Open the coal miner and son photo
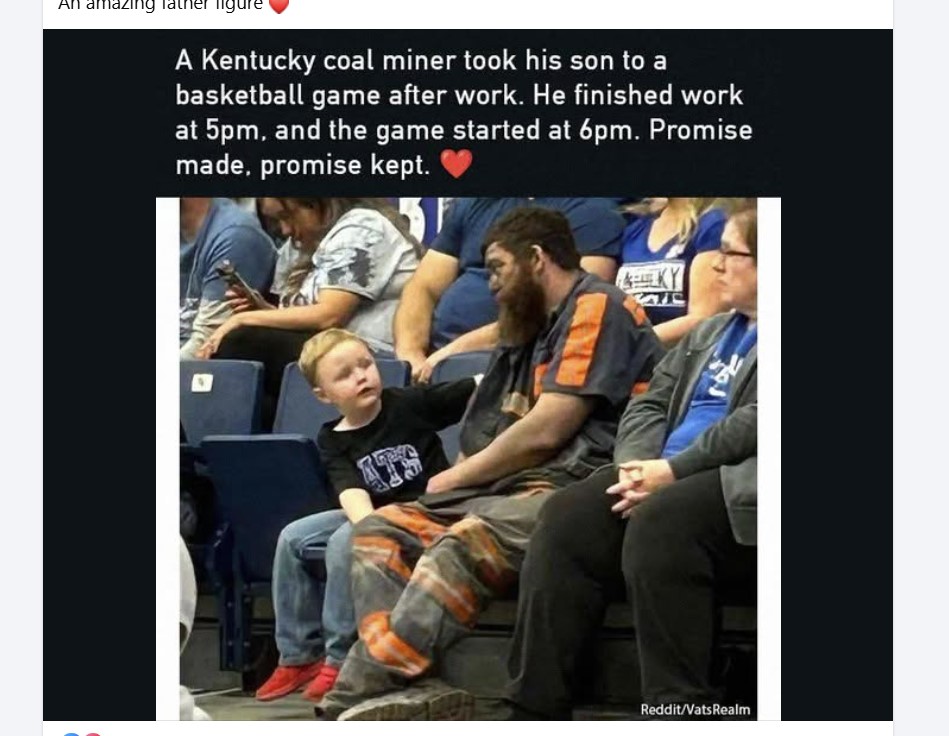 (468, 459)
